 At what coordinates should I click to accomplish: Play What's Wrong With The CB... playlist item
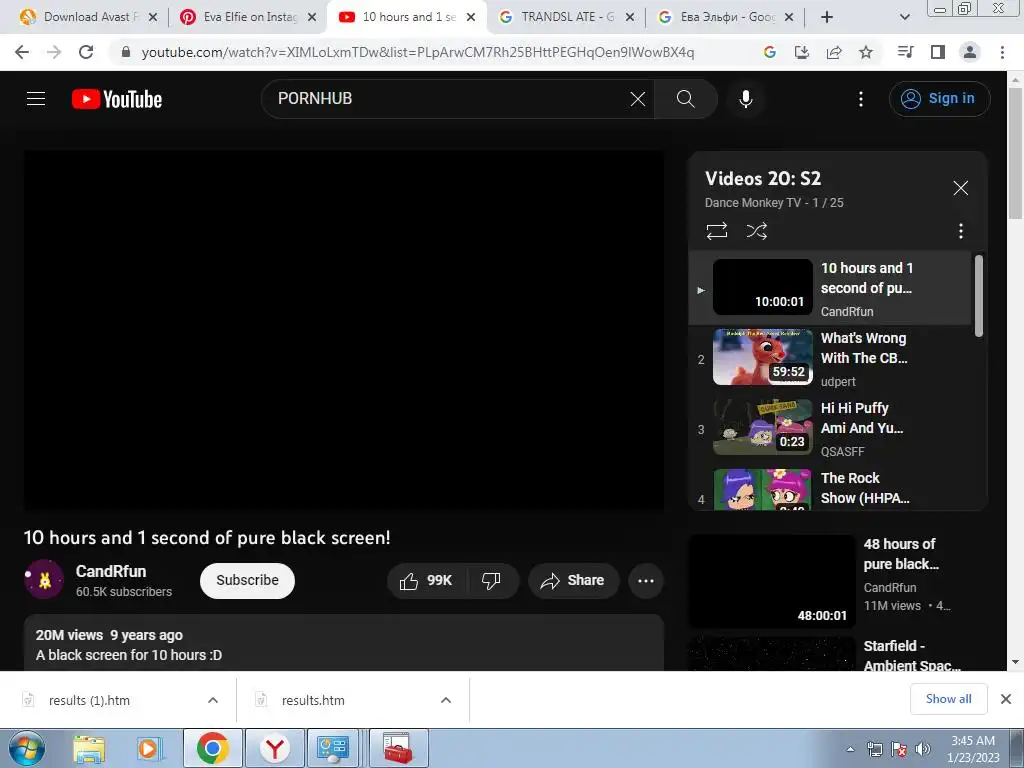coord(830,358)
